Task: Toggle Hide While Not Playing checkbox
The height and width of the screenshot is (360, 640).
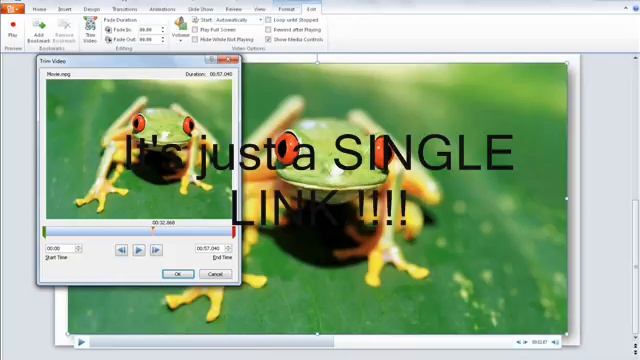Action: pos(195,40)
